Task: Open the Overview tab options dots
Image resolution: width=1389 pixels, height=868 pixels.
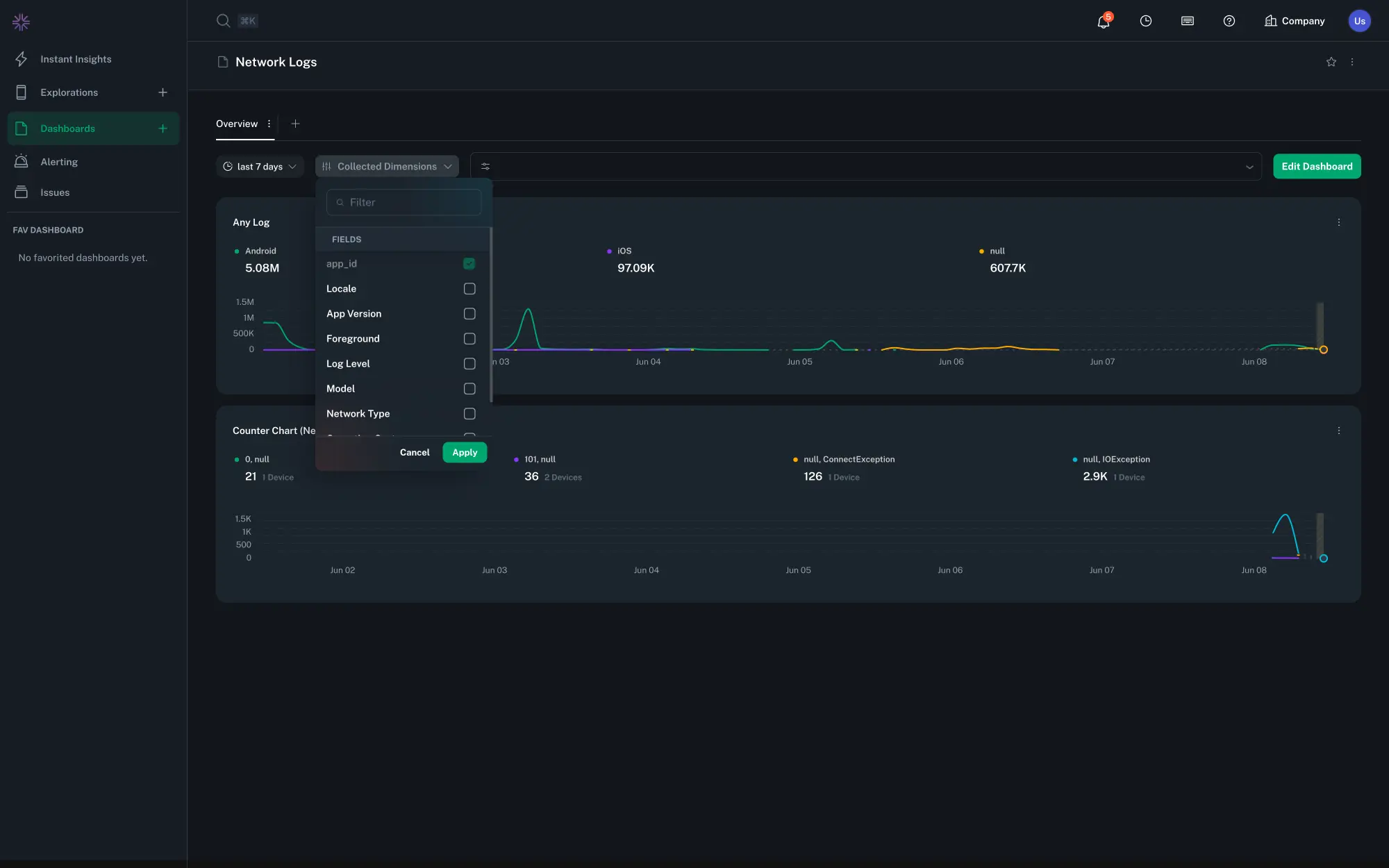Action: [269, 124]
